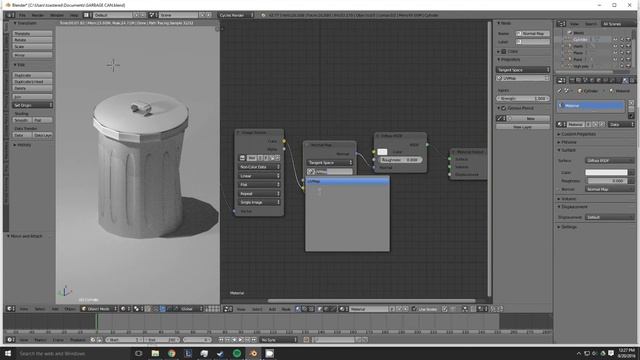Viewport: 640px width, 360px height.
Task: Open the Tangent Space dropdown in Normal Map node
Action: [x=329, y=162]
